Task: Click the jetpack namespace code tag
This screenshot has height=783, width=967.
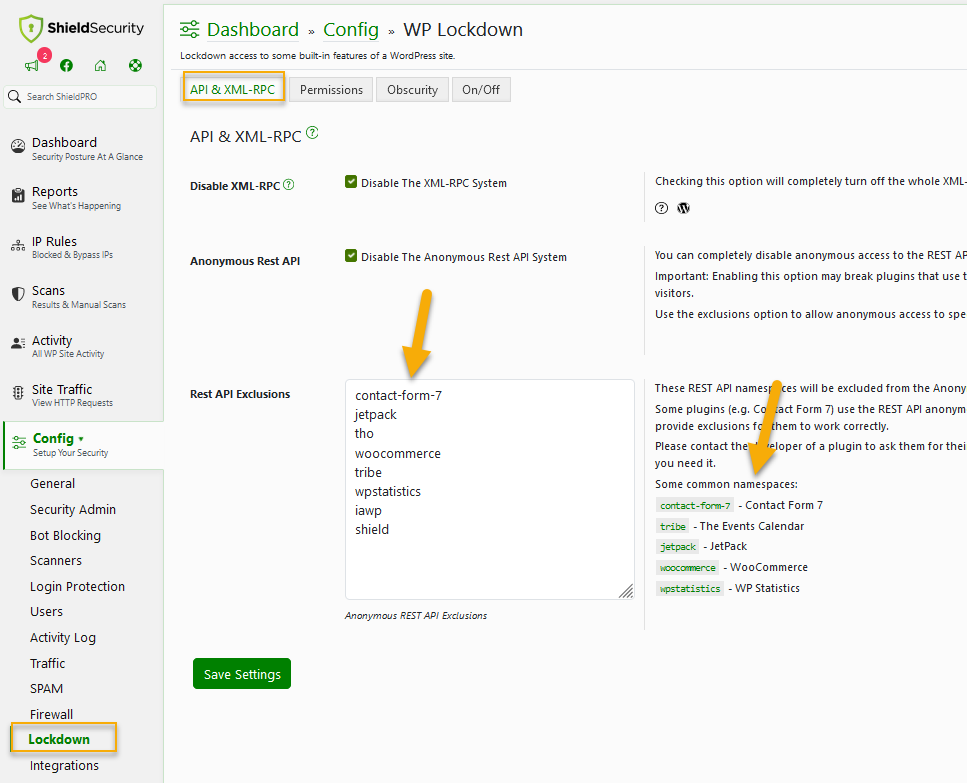Action: click(x=678, y=547)
